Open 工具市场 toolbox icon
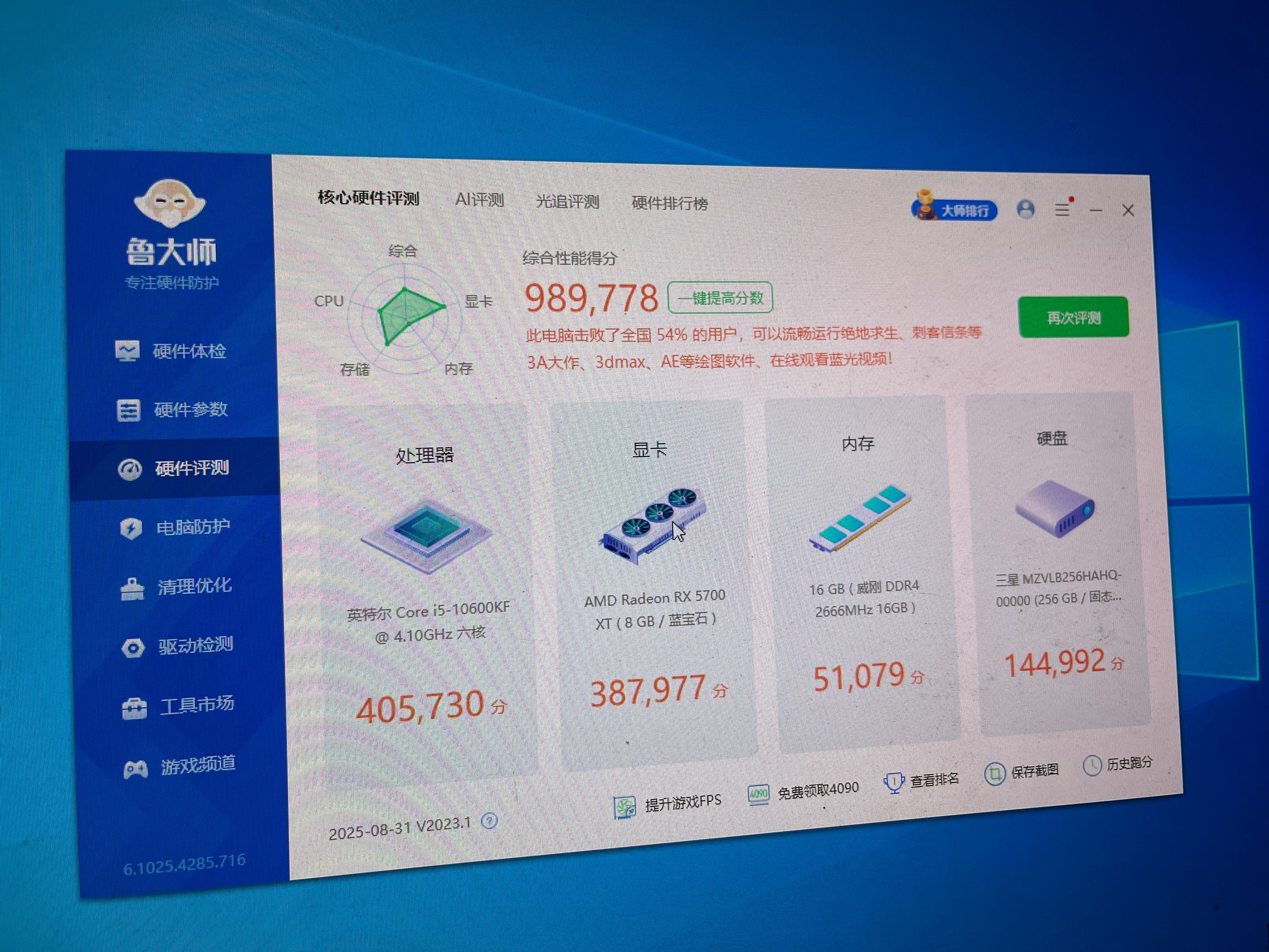This screenshot has height=952, width=1269. click(134, 708)
